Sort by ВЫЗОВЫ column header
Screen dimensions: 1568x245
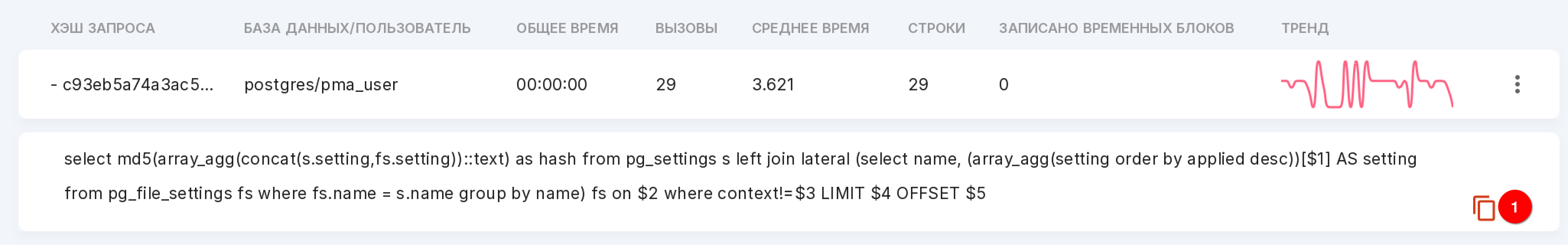[x=686, y=28]
